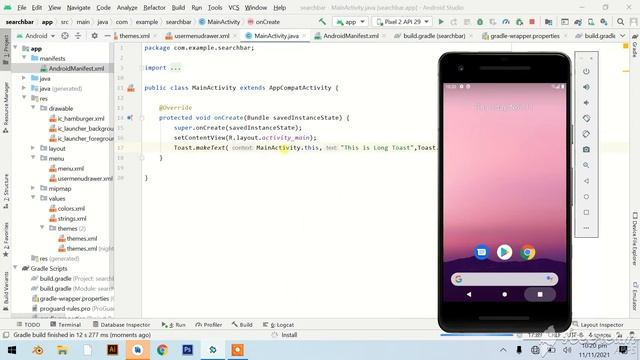This screenshot has width=640, height=360.
Task: Tap the phone's home navigation button
Action: (504, 294)
